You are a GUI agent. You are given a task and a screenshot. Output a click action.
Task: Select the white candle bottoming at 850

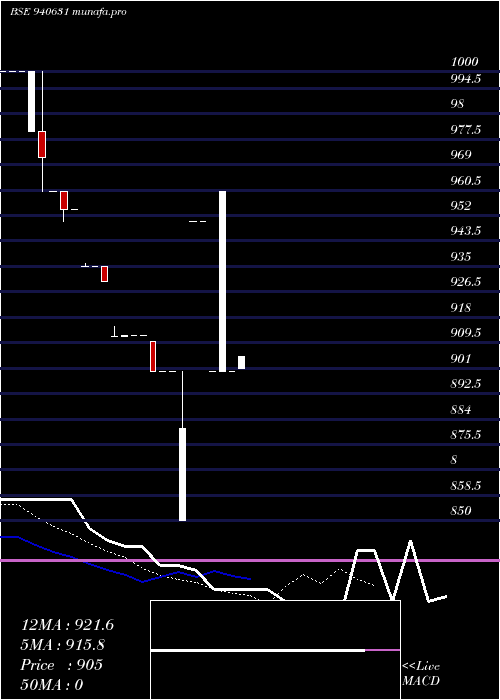(x=182, y=474)
